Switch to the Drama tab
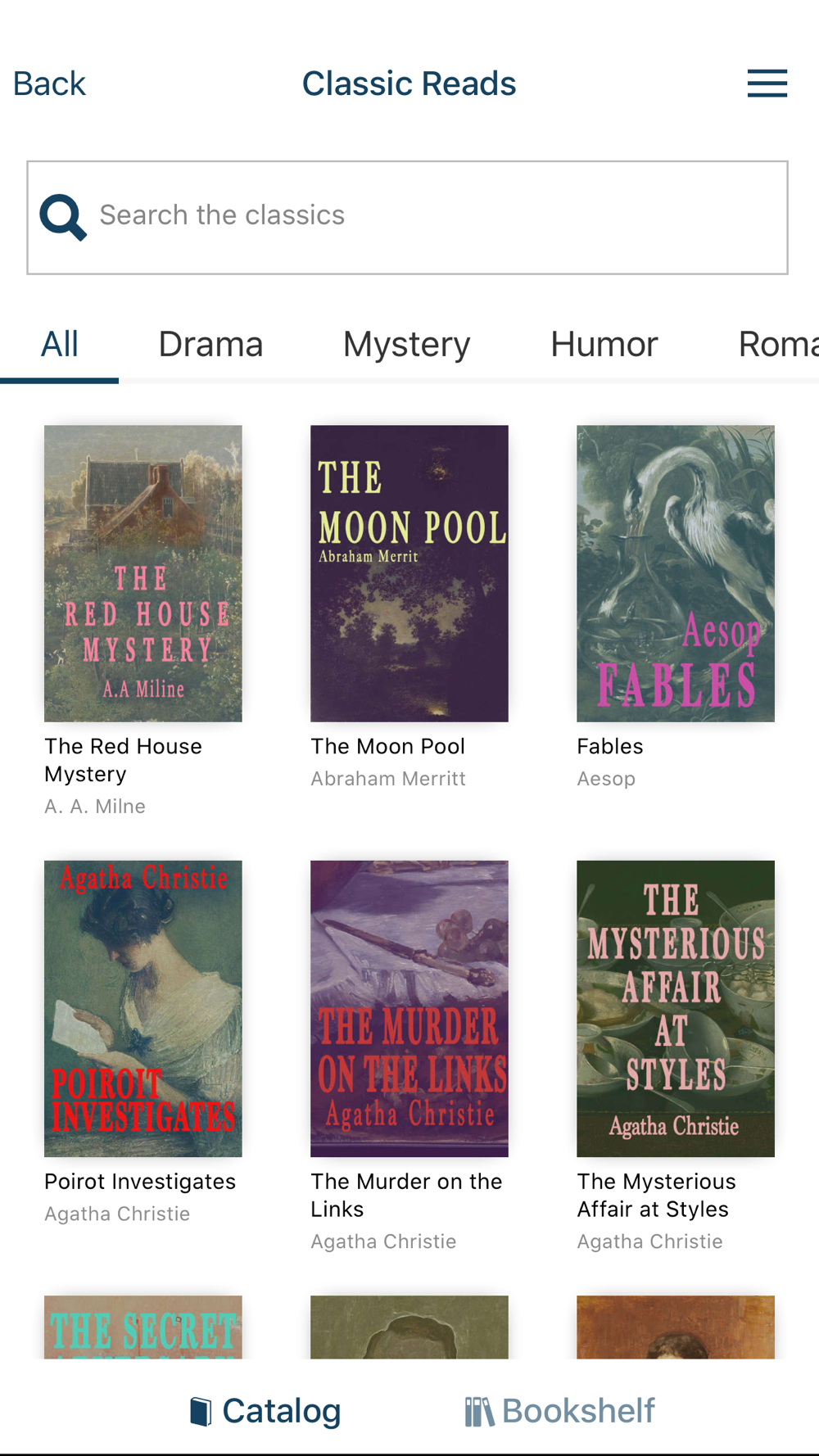This screenshot has width=819, height=1456. pos(210,344)
